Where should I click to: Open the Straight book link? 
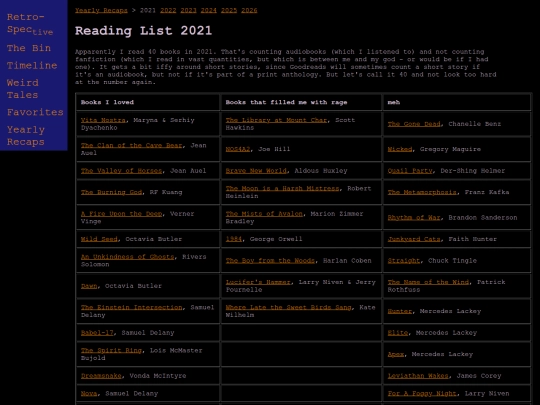(x=404, y=261)
